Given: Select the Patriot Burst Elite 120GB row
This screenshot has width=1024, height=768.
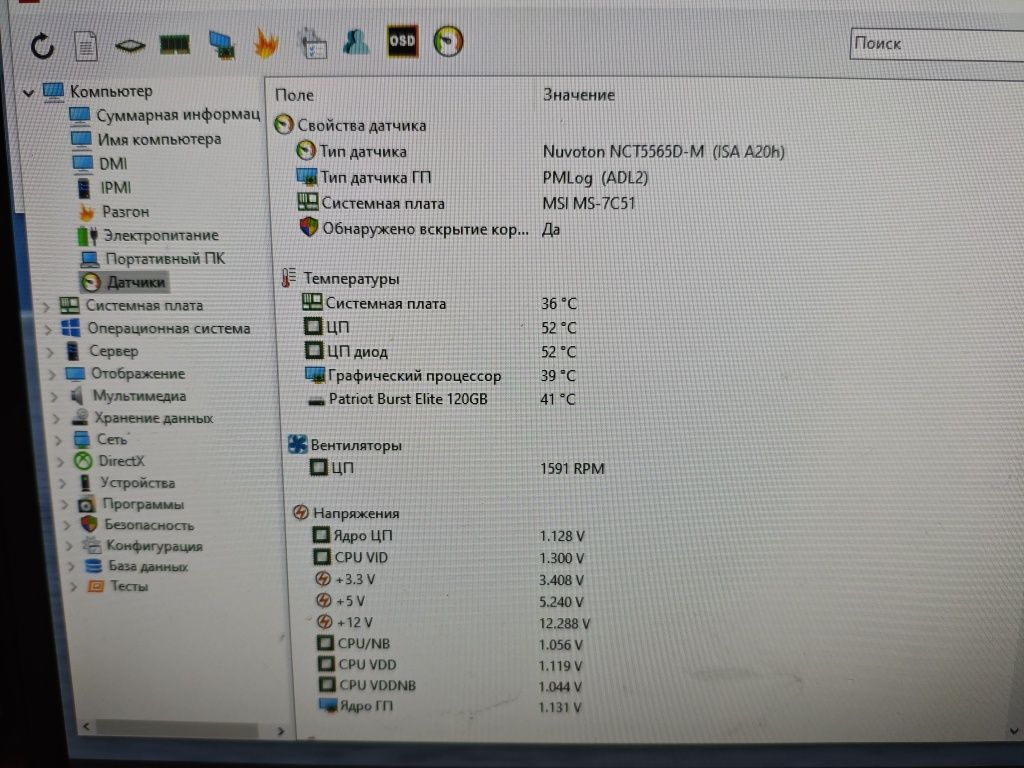Looking at the screenshot, I should tap(441, 399).
